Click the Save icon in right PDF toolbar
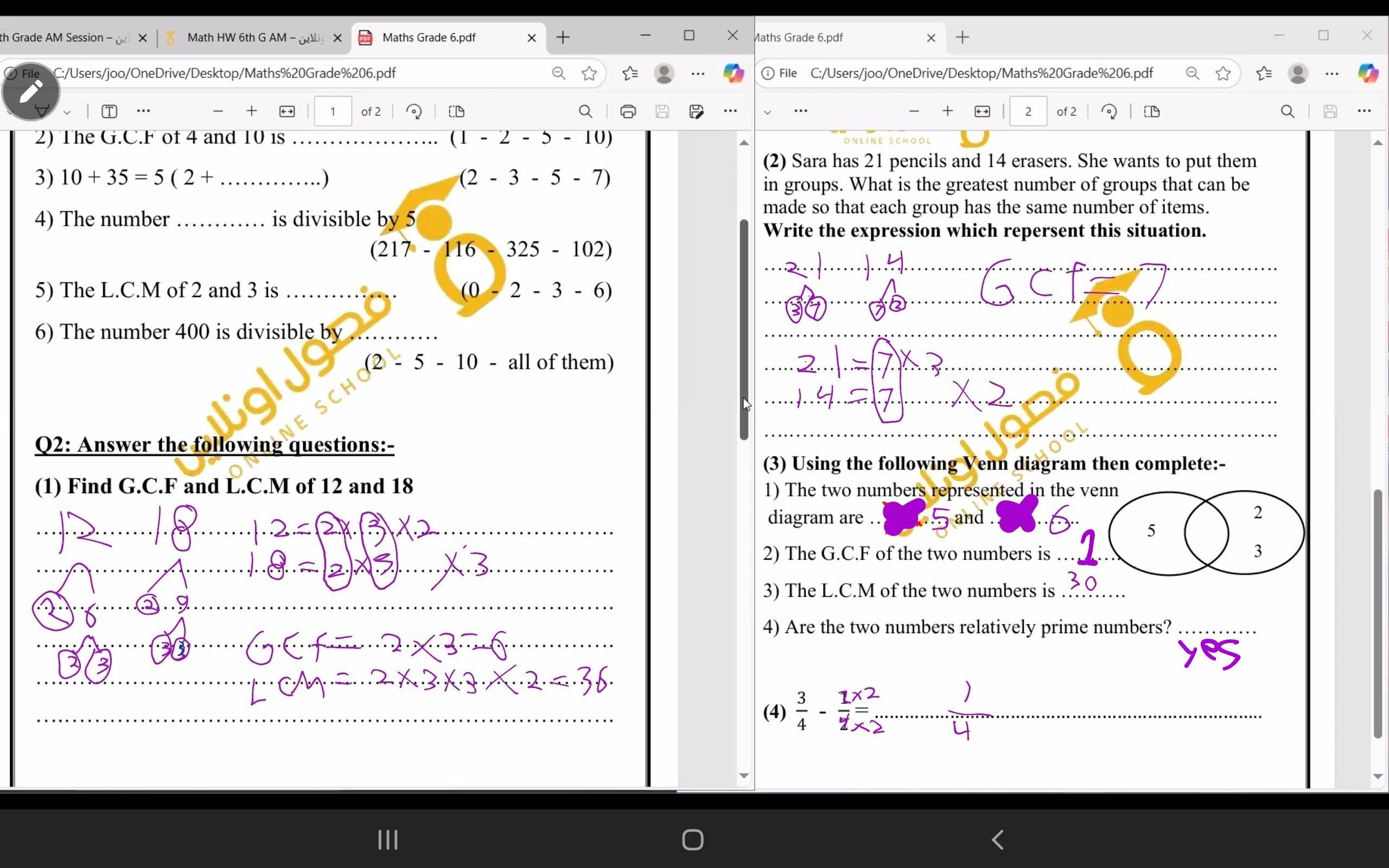The height and width of the screenshot is (868, 1389). click(1330, 111)
